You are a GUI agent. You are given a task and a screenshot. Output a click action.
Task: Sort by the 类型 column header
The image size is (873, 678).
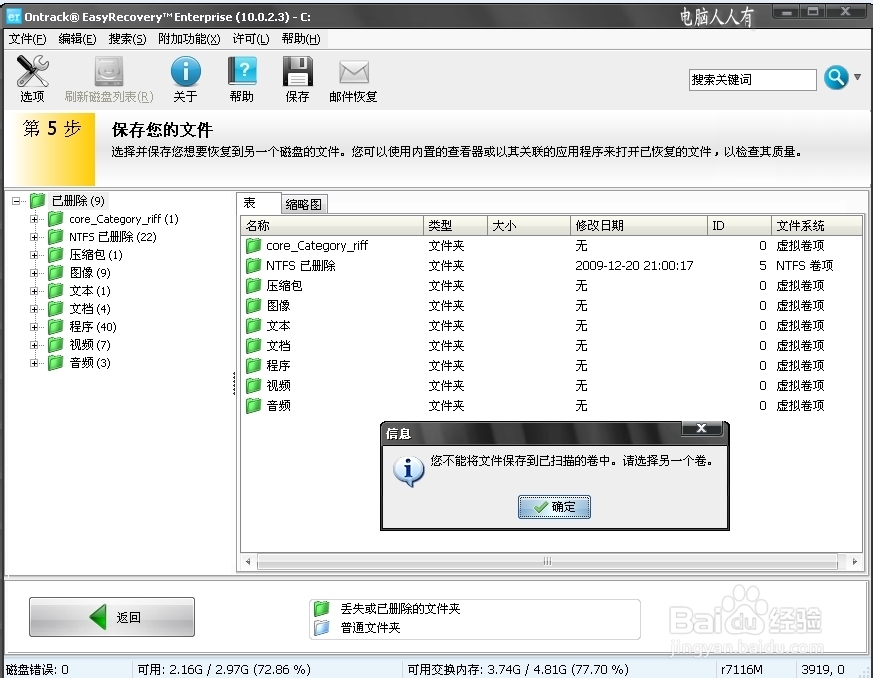pyautogui.click(x=455, y=225)
